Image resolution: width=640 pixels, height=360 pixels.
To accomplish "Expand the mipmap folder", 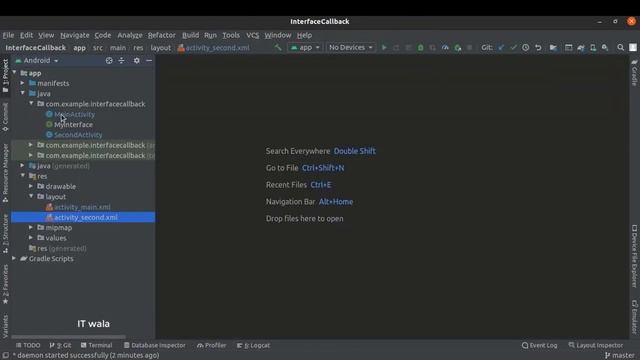I will [31, 227].
